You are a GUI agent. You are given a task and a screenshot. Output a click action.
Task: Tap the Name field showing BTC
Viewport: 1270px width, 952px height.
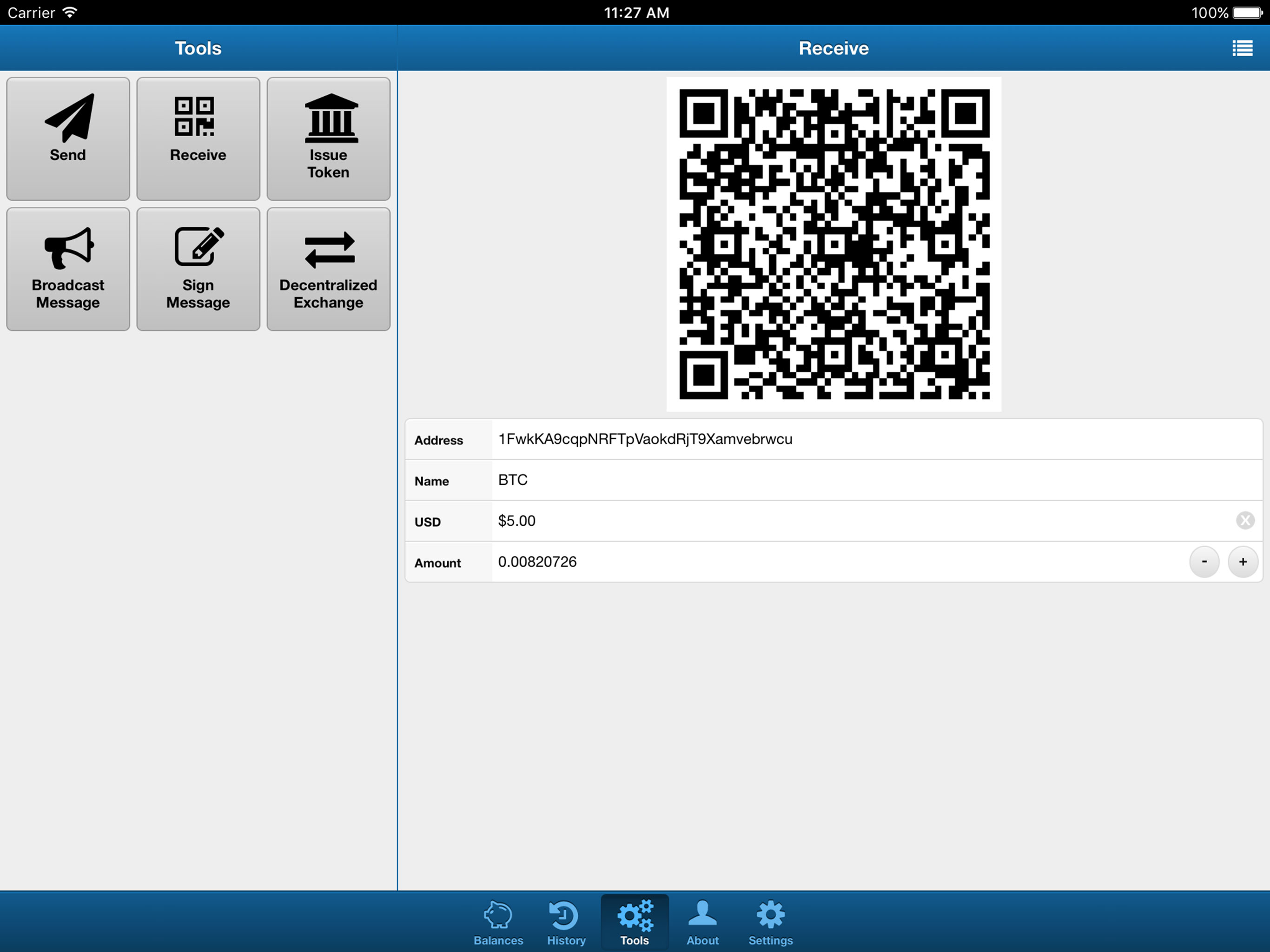(x=877, y=480)
